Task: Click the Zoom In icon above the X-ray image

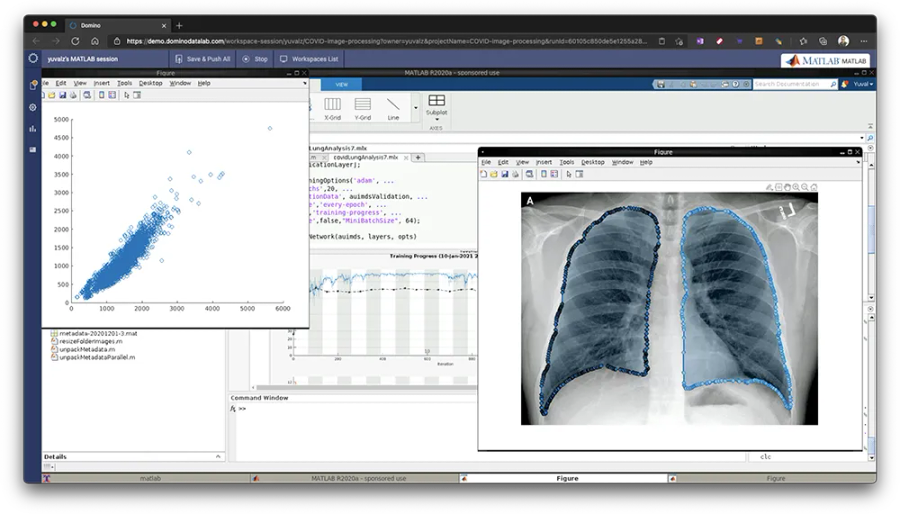Action: (795, 187)
